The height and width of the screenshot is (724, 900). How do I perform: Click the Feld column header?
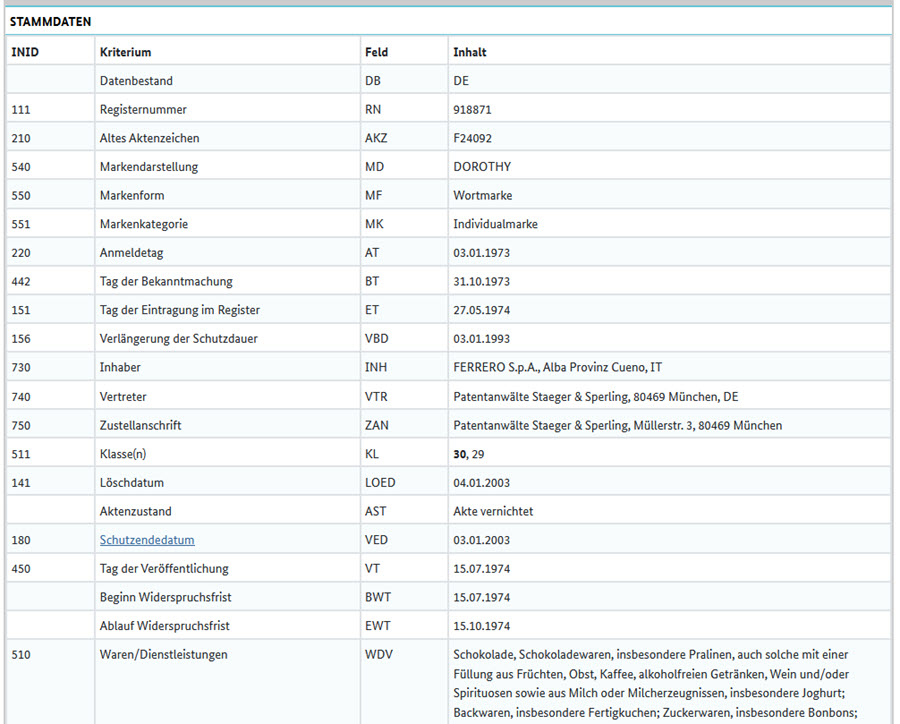click(x=377, y=52)
